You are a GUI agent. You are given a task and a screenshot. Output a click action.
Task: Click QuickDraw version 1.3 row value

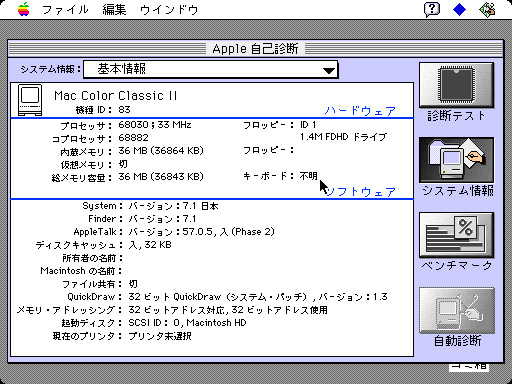258,297
